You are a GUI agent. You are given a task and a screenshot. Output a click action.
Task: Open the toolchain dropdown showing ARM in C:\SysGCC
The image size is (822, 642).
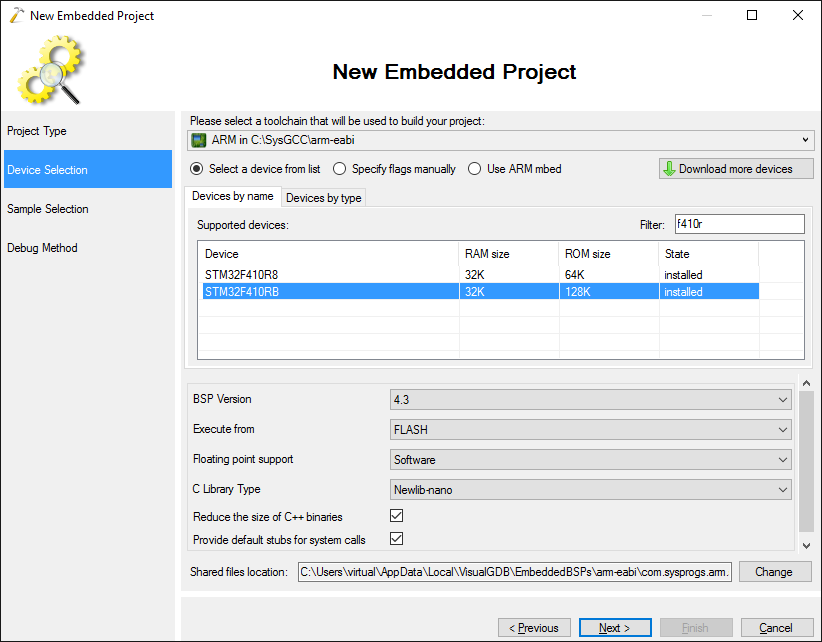click(x=501, y=140)
